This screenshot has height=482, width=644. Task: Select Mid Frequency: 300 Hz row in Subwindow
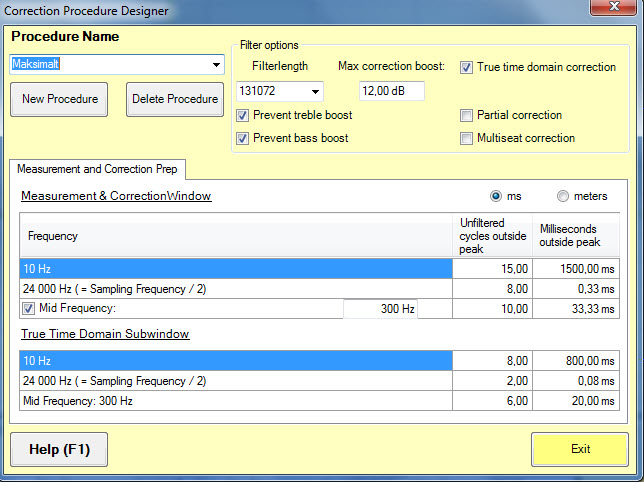(x=236, y=401)
